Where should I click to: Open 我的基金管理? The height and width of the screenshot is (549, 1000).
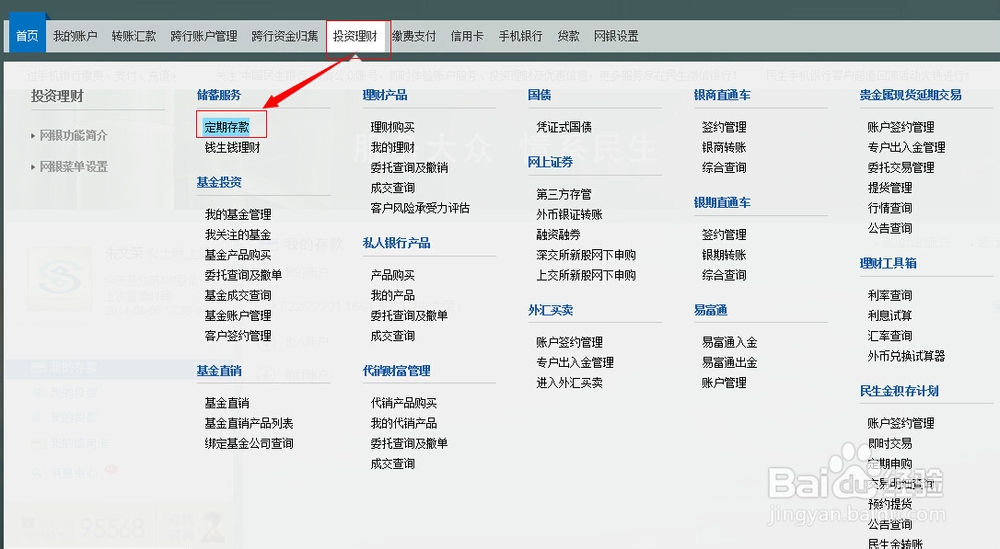(x=238, y=214)
